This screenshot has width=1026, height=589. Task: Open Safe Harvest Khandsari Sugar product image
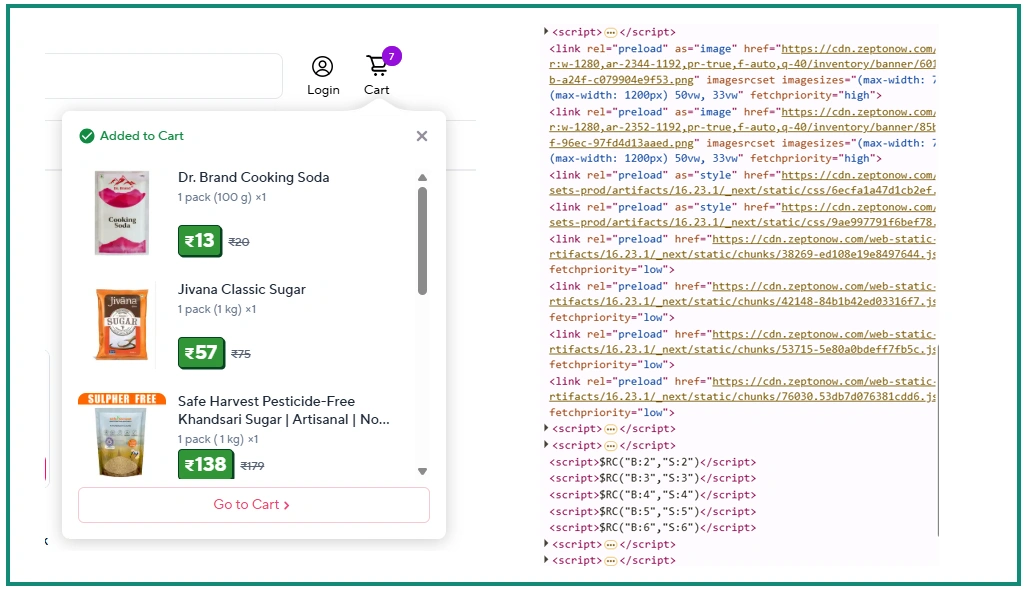pyautogui.click(x=122, y=435)
